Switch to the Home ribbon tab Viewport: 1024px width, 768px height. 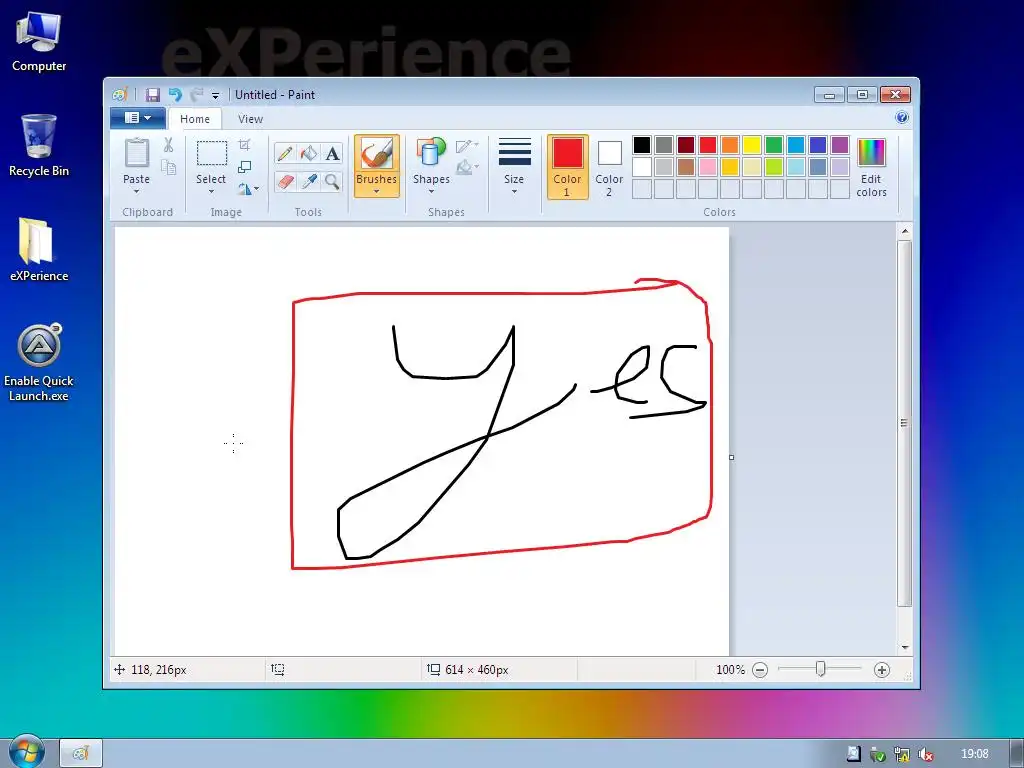tap(195, 119)
